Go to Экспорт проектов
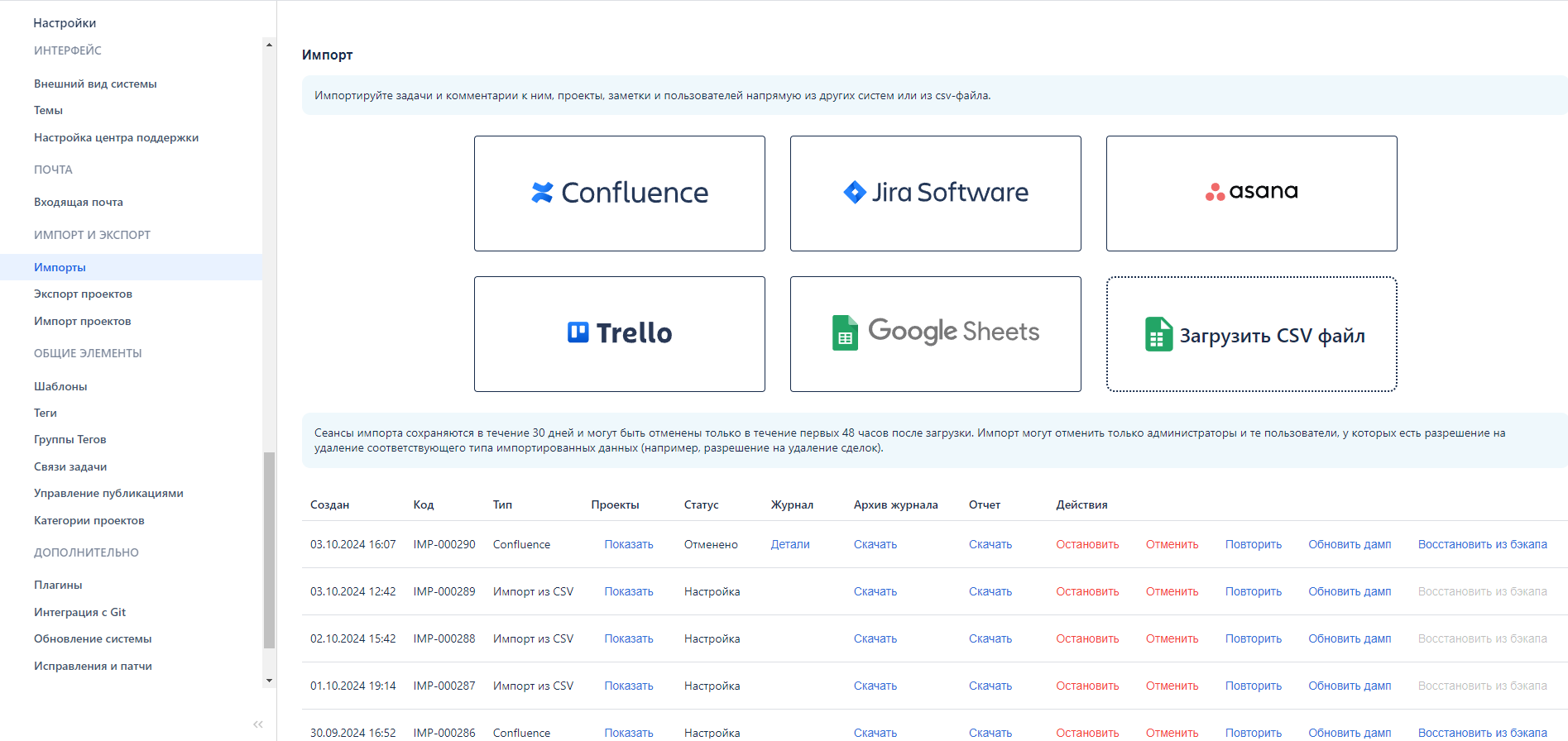 [83, 294]
